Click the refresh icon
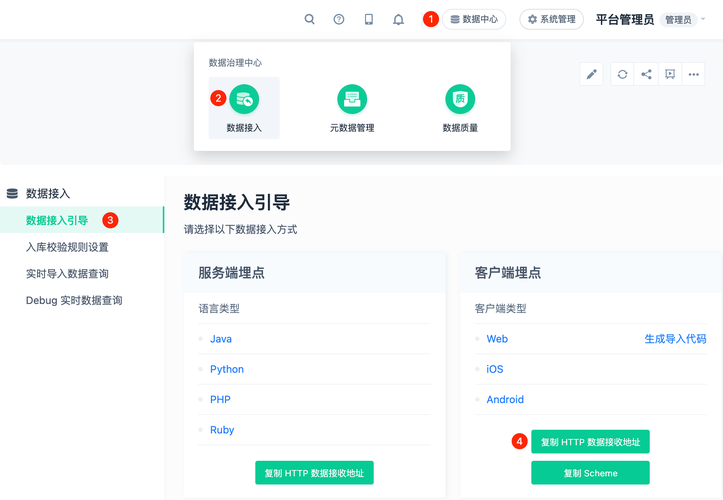The width and height of the screenshot is (723, 500). (622, 74)
